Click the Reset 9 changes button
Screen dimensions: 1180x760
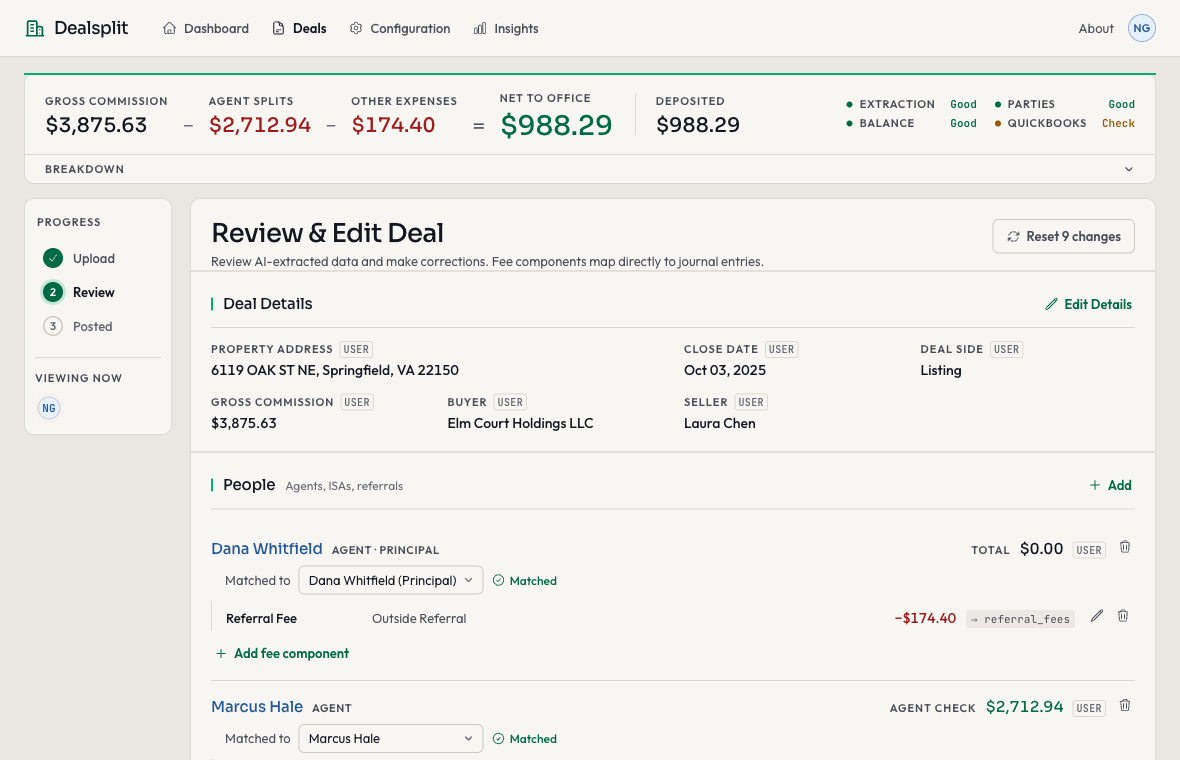[1063, 236]
